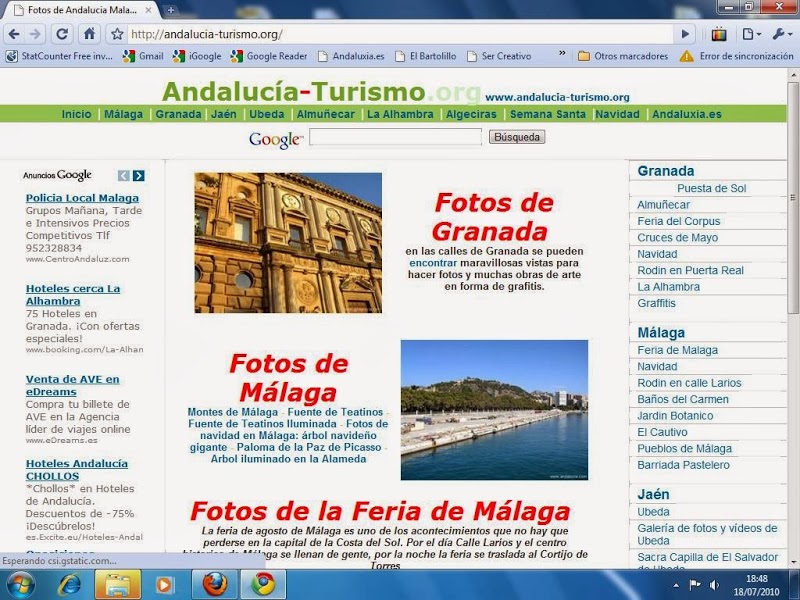Screen dimensions: 800x600
Task: Select Inicio in the green nav bar
Action: pyautogui.click(x=77, y=114)
